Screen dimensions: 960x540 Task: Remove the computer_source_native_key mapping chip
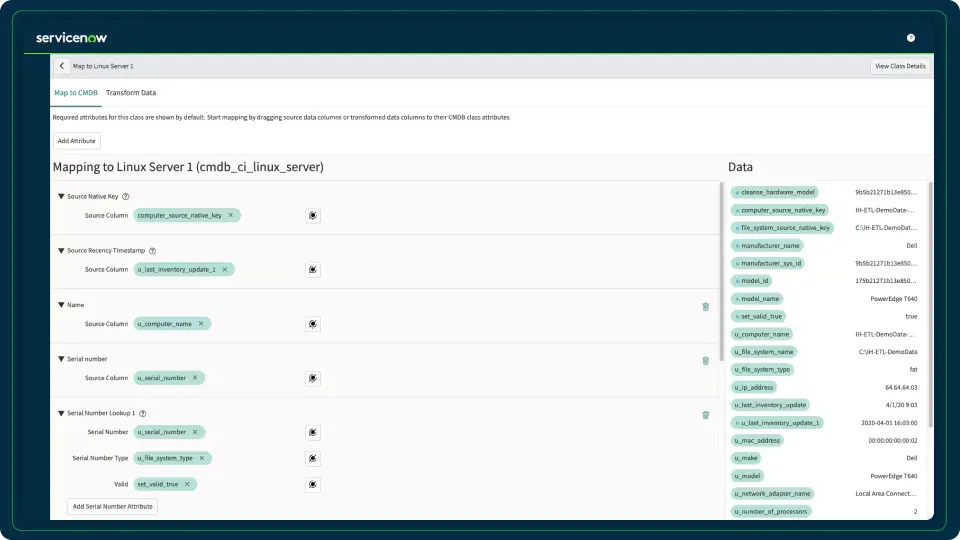(x=231, y=216)
